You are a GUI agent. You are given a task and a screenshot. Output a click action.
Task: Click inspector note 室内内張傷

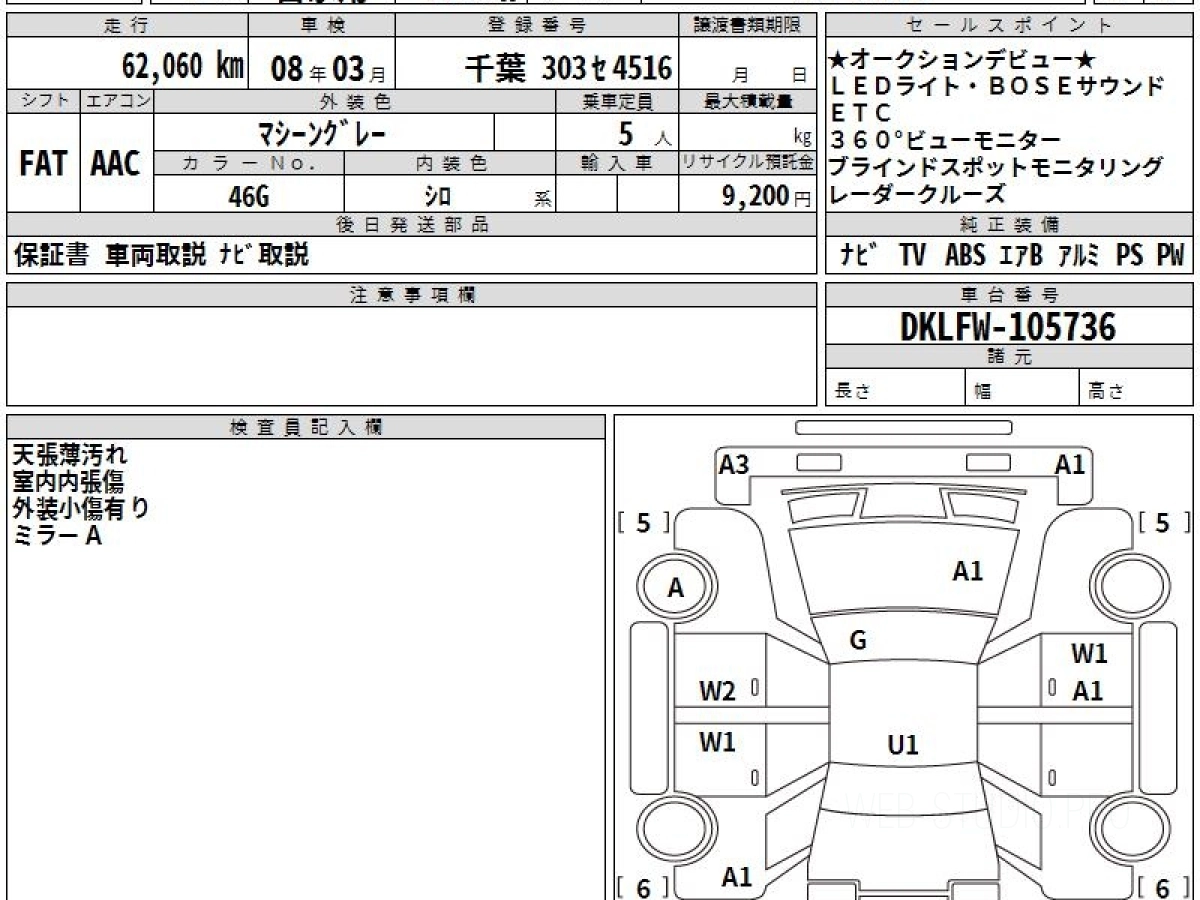point(68,482)
